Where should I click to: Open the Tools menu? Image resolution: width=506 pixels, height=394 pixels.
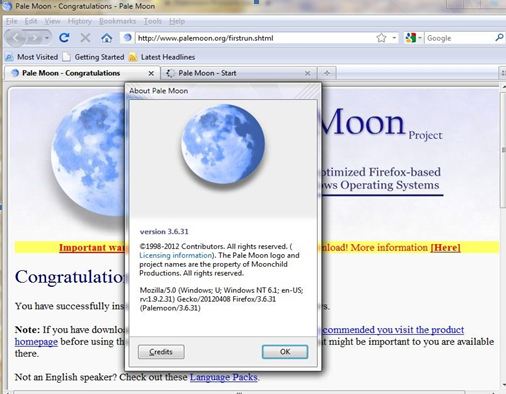pyautogui.click(x=153, y=21)
